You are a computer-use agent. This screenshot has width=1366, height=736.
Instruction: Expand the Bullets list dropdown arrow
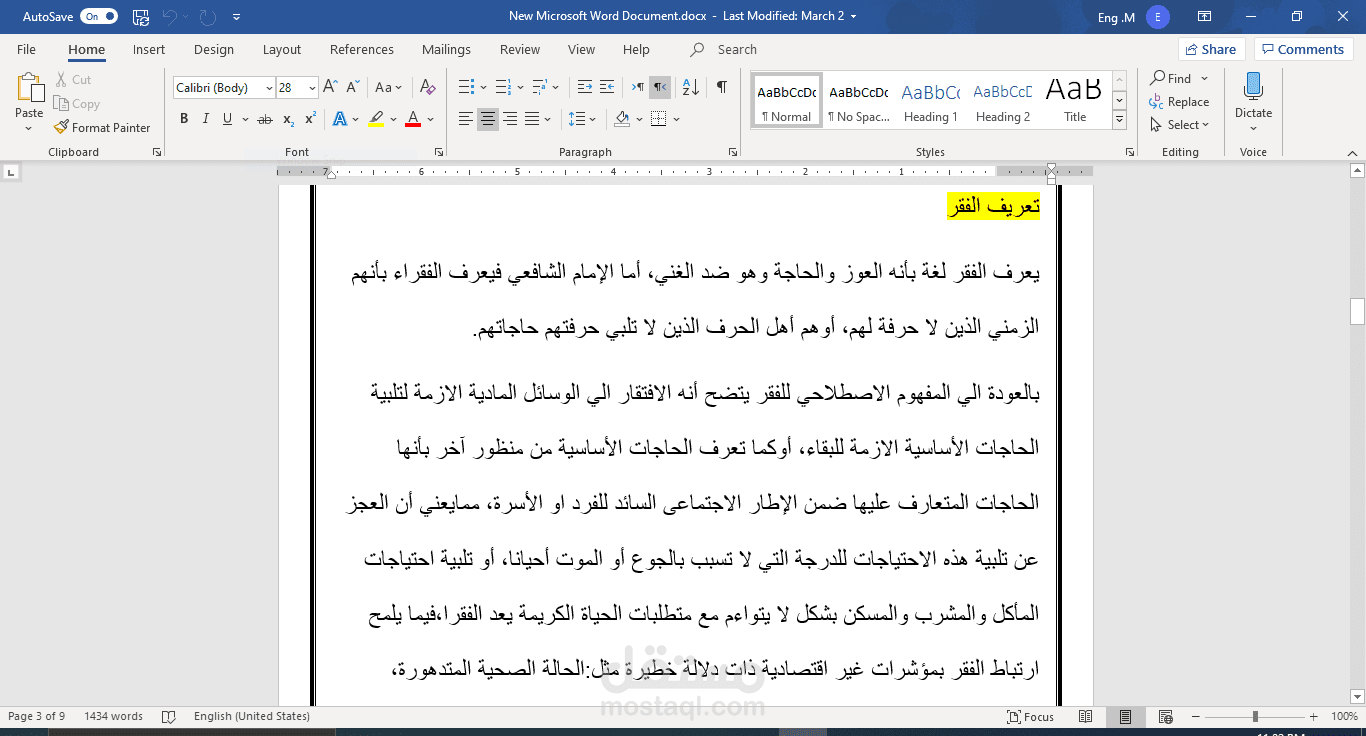coord(484,88)
